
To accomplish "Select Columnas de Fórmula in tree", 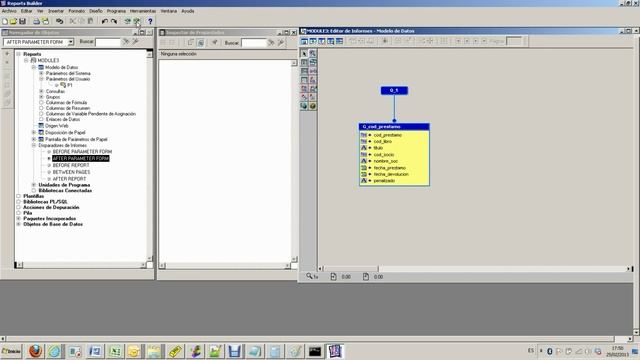I will pyautogui.click(x=66, y=103).
